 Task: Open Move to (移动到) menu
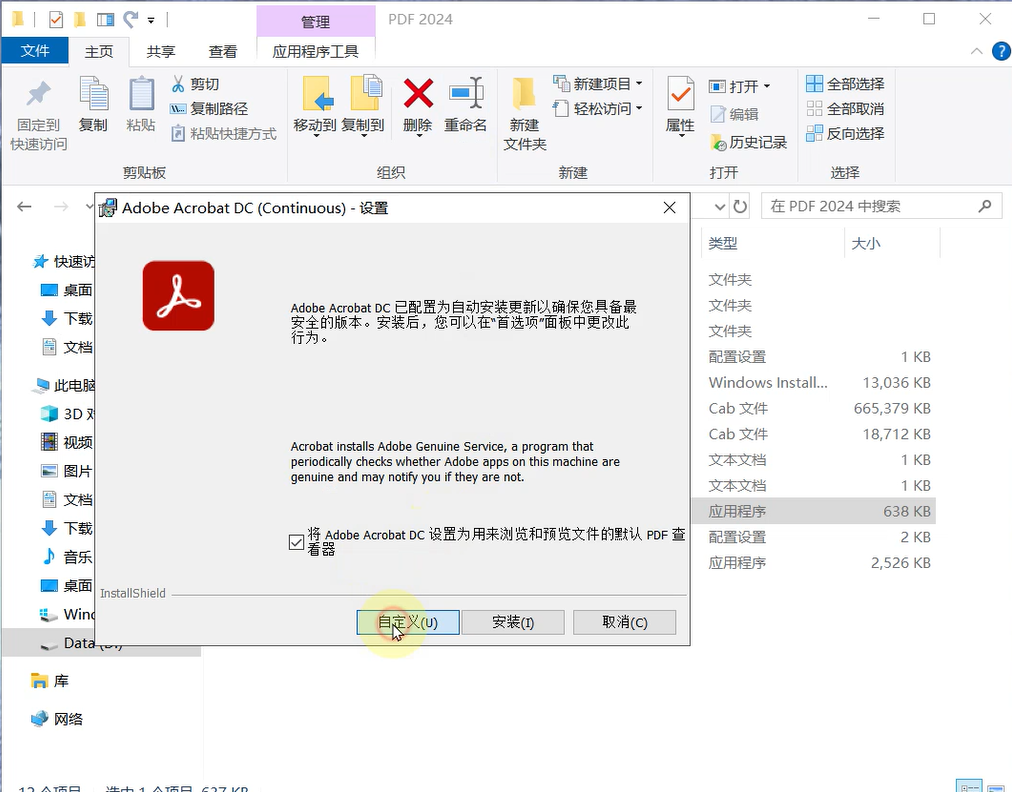tap(315, 107)
